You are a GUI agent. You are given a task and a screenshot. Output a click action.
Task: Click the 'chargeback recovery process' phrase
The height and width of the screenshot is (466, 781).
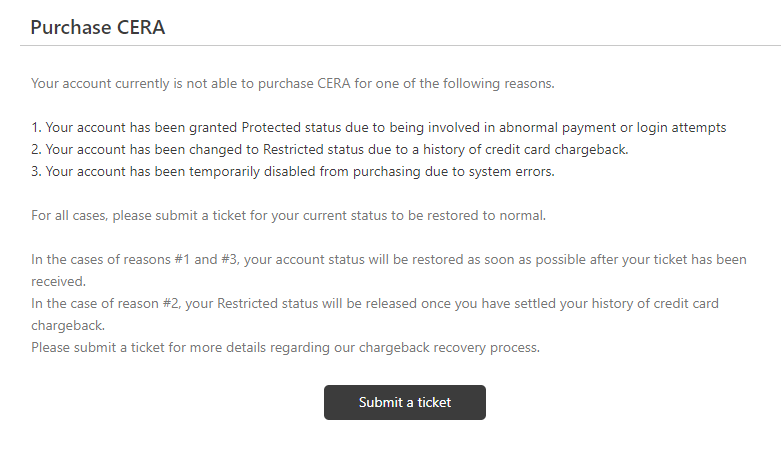click(x=449, y=348)
